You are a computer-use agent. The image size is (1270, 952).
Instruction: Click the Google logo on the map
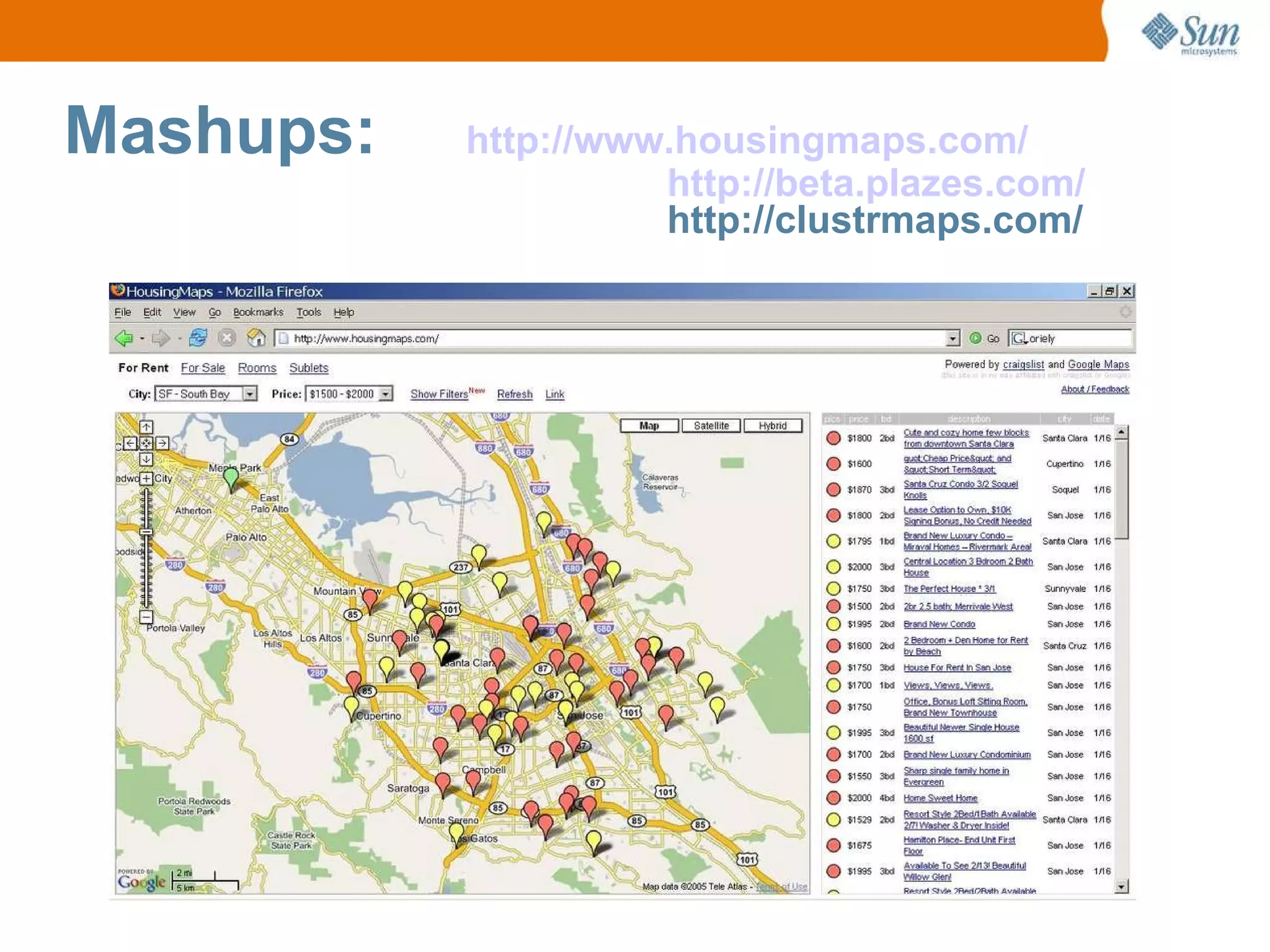coord(142,881)
